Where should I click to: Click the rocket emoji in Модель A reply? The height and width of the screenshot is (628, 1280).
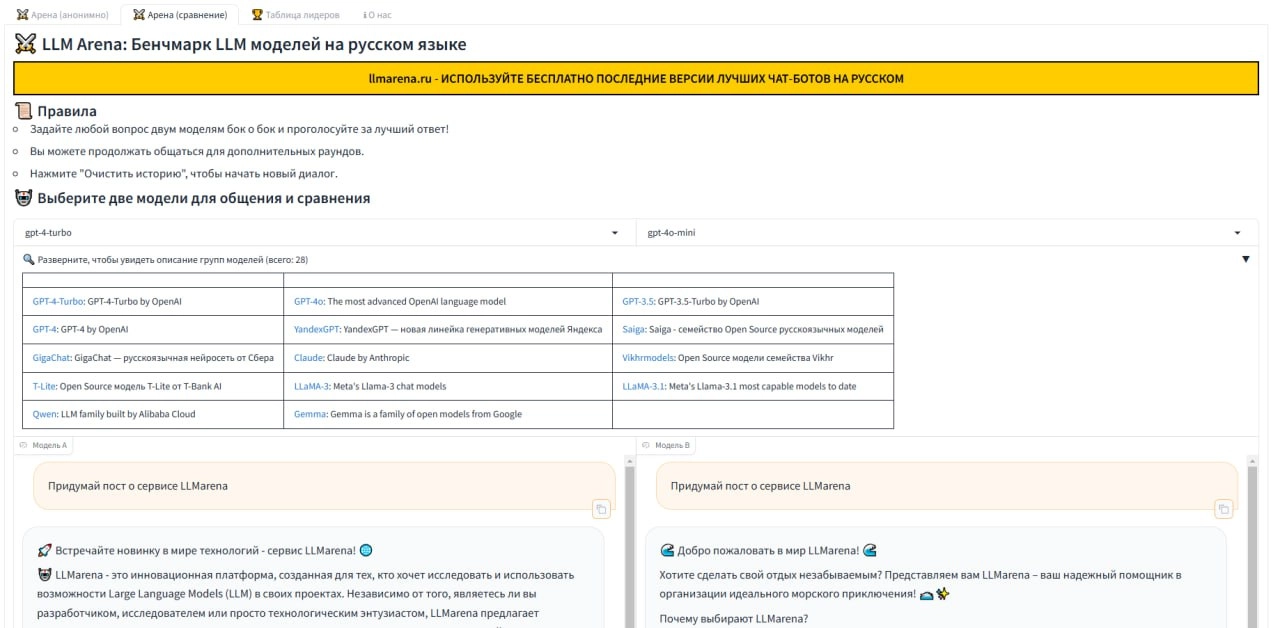click(44, 550)
